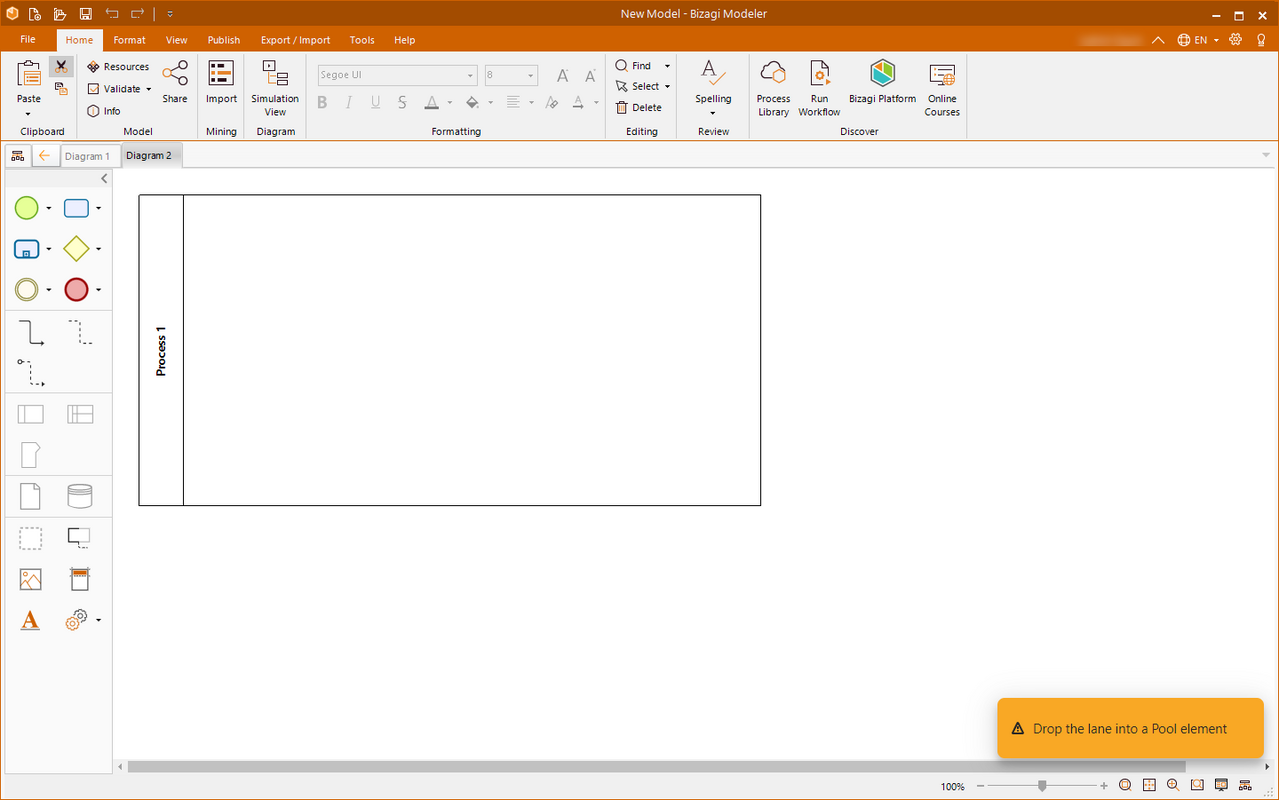Image resolution: width=1279 pixels, height=800 pixels.
Task: Select the Pool element in the palette
Action: pyautogui.click(x=31, y=414)
